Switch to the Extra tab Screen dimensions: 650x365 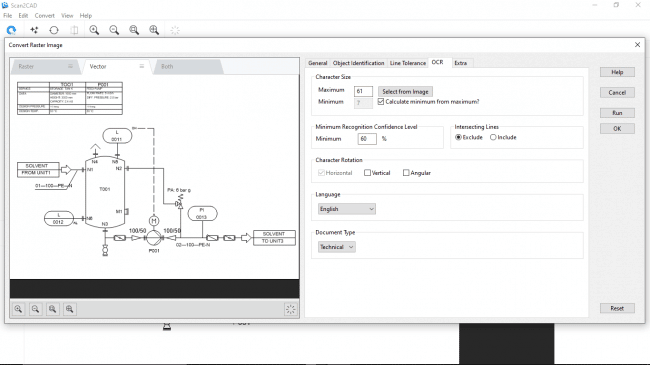[461, 63]
